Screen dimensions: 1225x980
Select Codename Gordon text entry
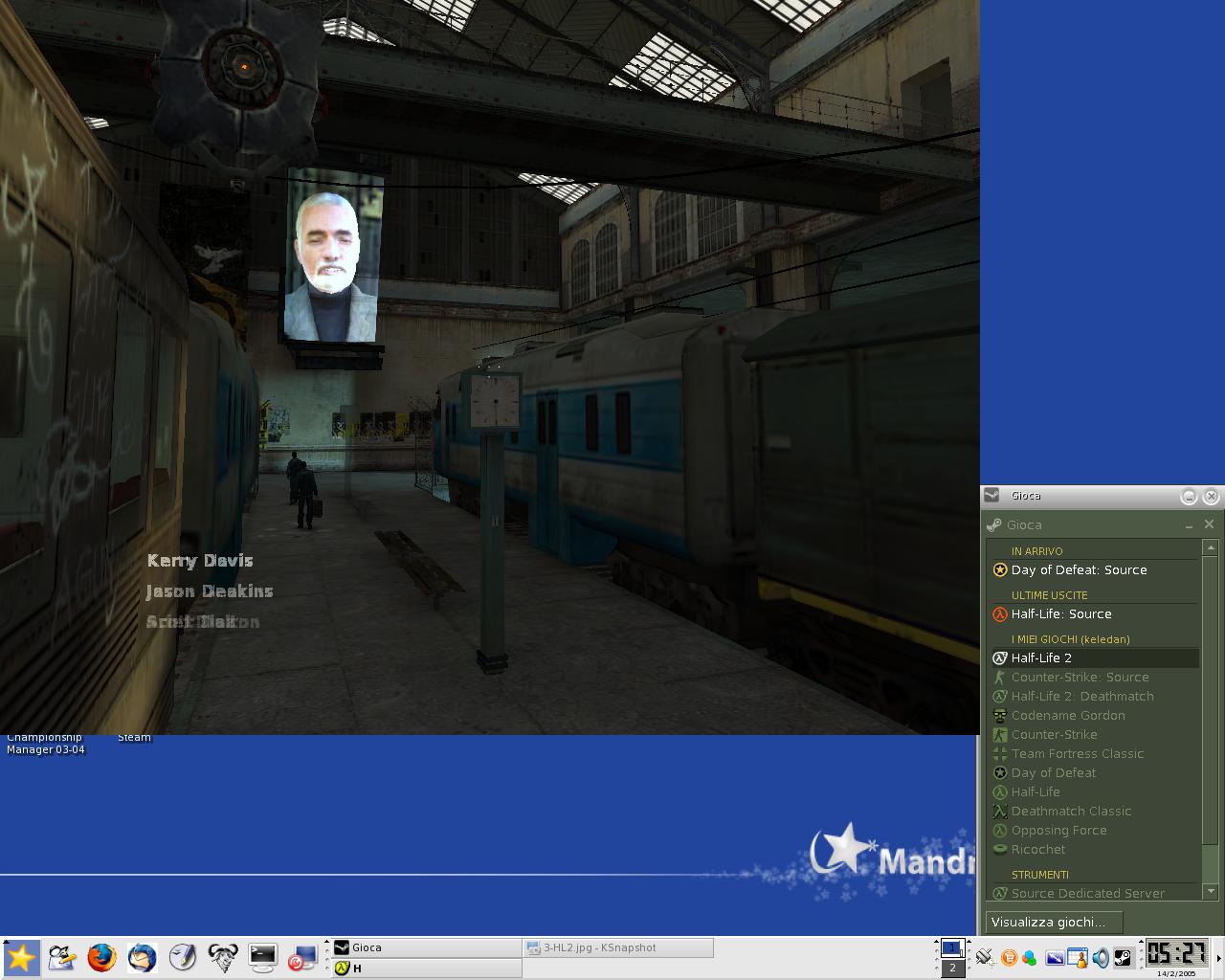click(x=1068, y=715)
